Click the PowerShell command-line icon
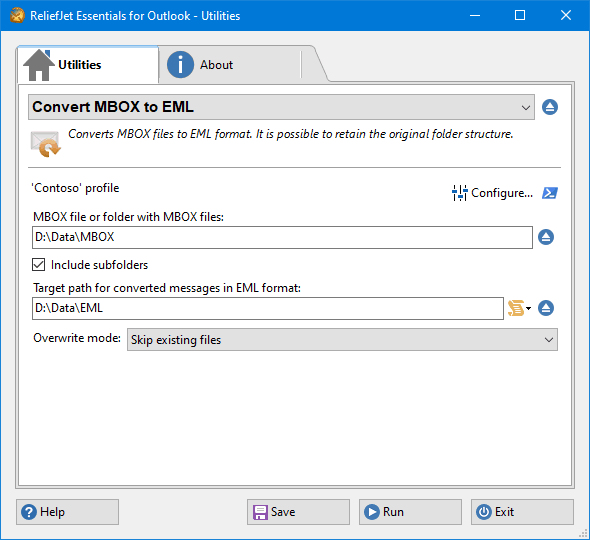590x540 pixels. [x=550, y=193]
